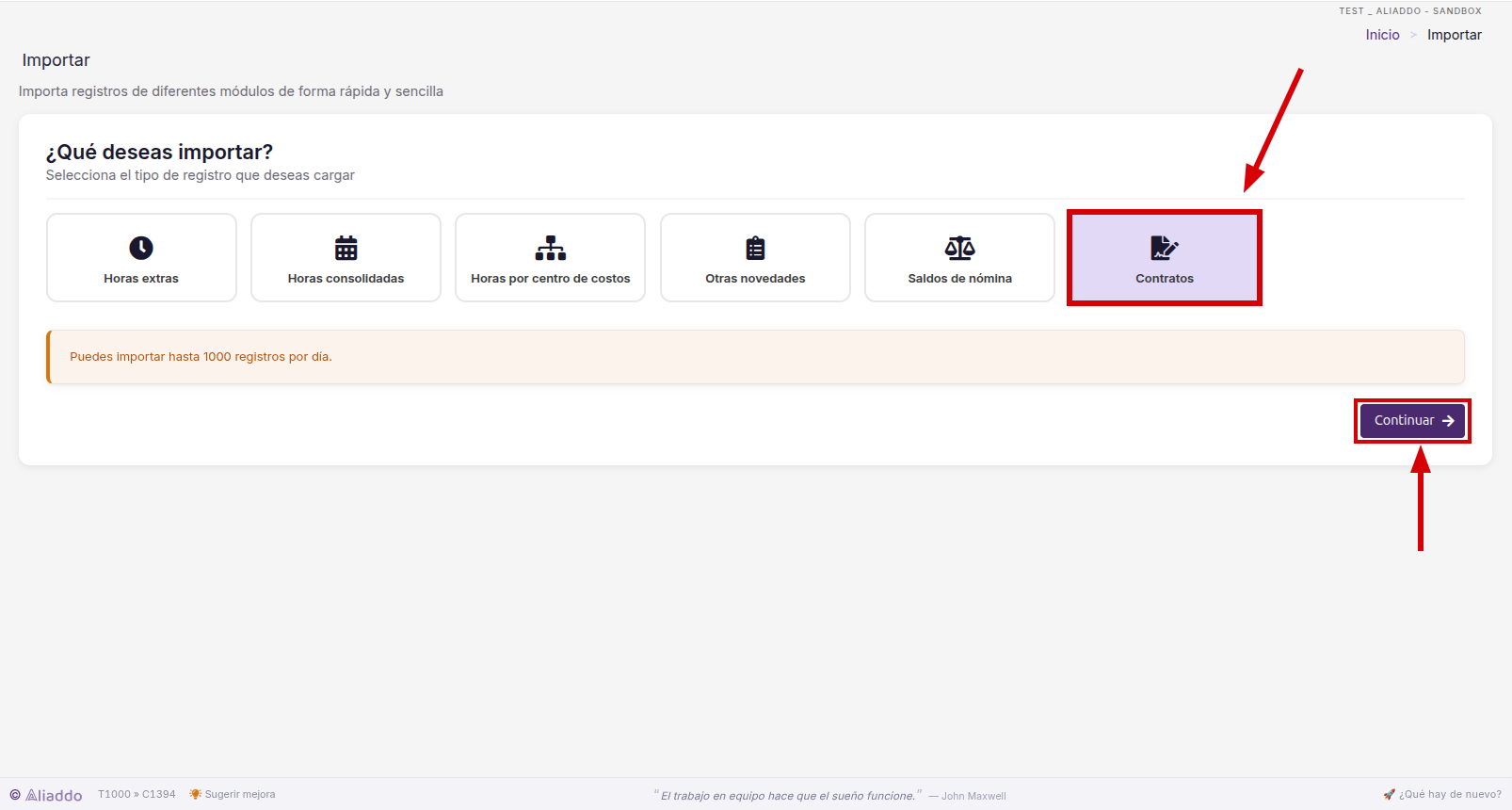Viewport: 1512px width, 810px height.
Task: Click the arrow icon on the Continuar button
Action: point(1448,421)
